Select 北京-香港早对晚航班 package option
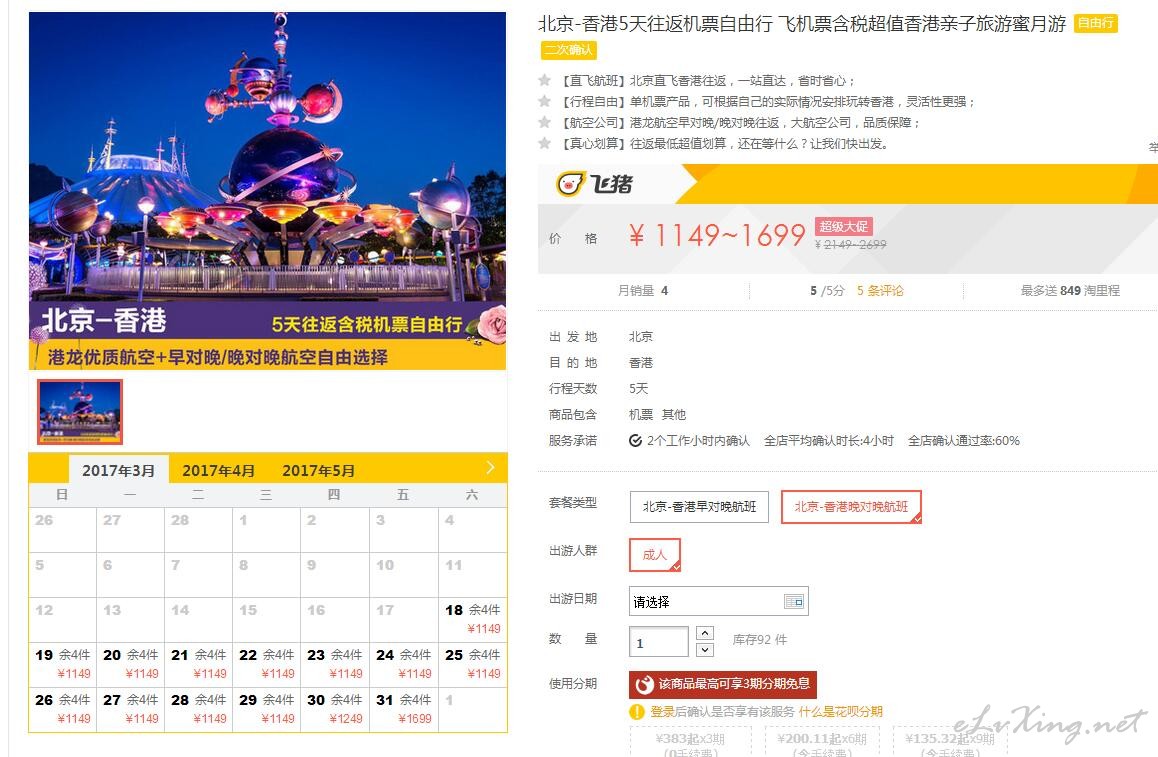 (699, 507)
